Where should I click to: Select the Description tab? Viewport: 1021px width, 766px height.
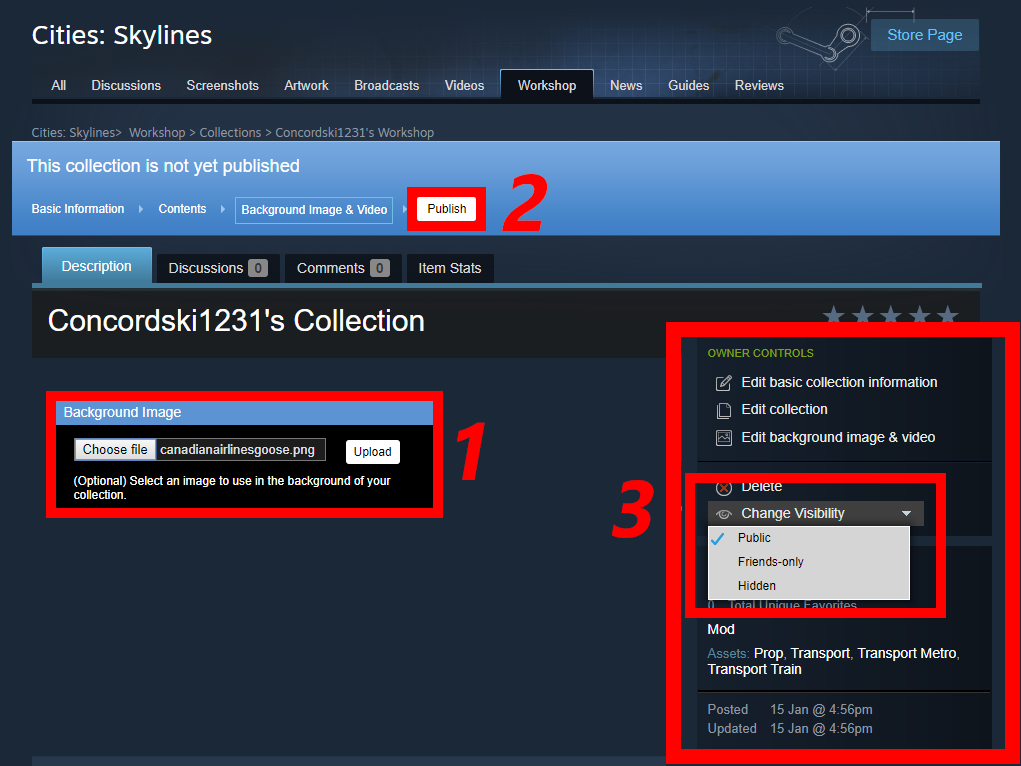tap(96, 266)
